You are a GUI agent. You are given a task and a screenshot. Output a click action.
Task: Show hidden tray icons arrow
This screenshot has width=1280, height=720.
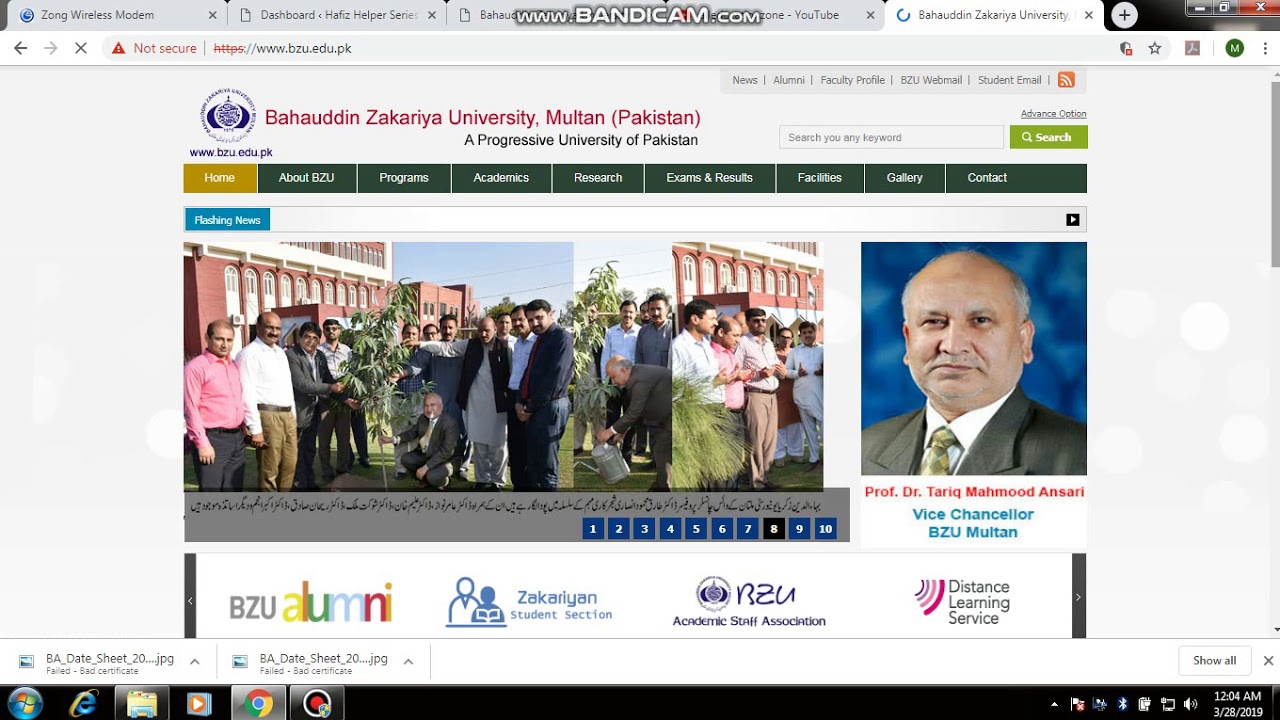[1055, 704]
